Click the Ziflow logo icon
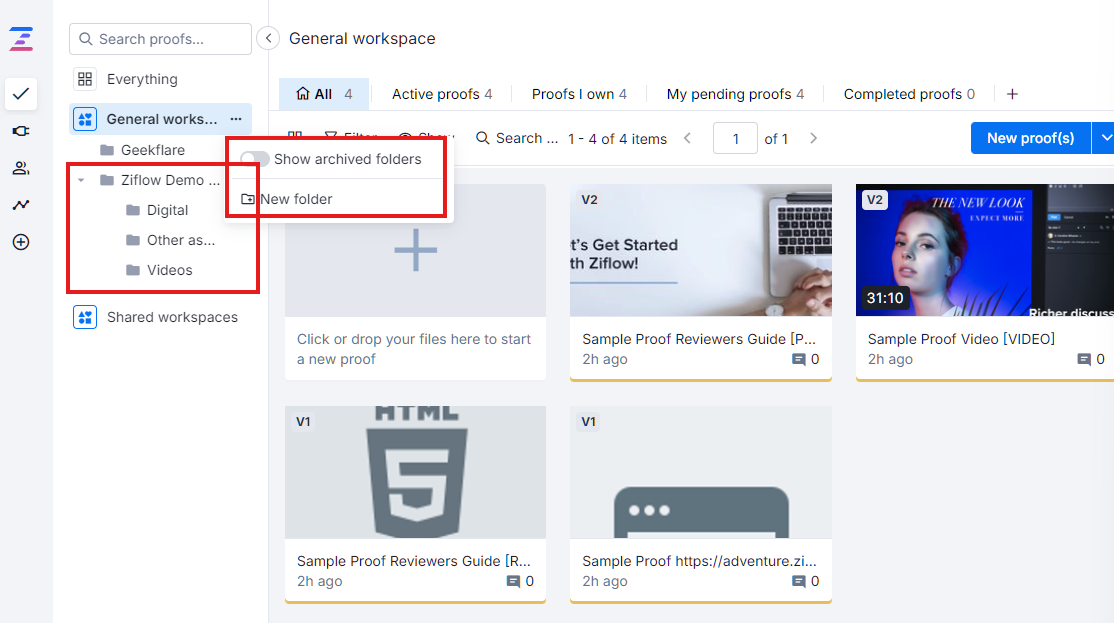1114x623 pixels. pos(21,39)
